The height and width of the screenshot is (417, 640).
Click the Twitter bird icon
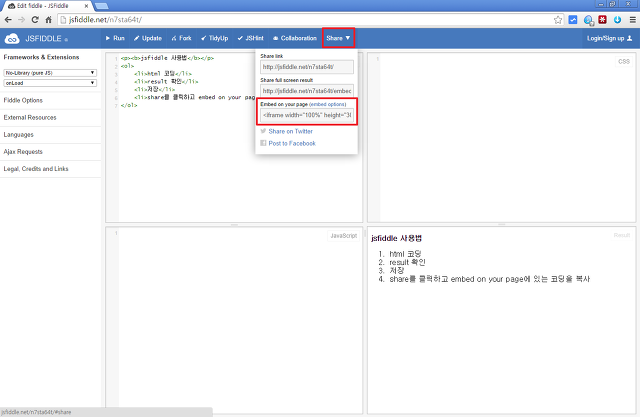point(263,131)
